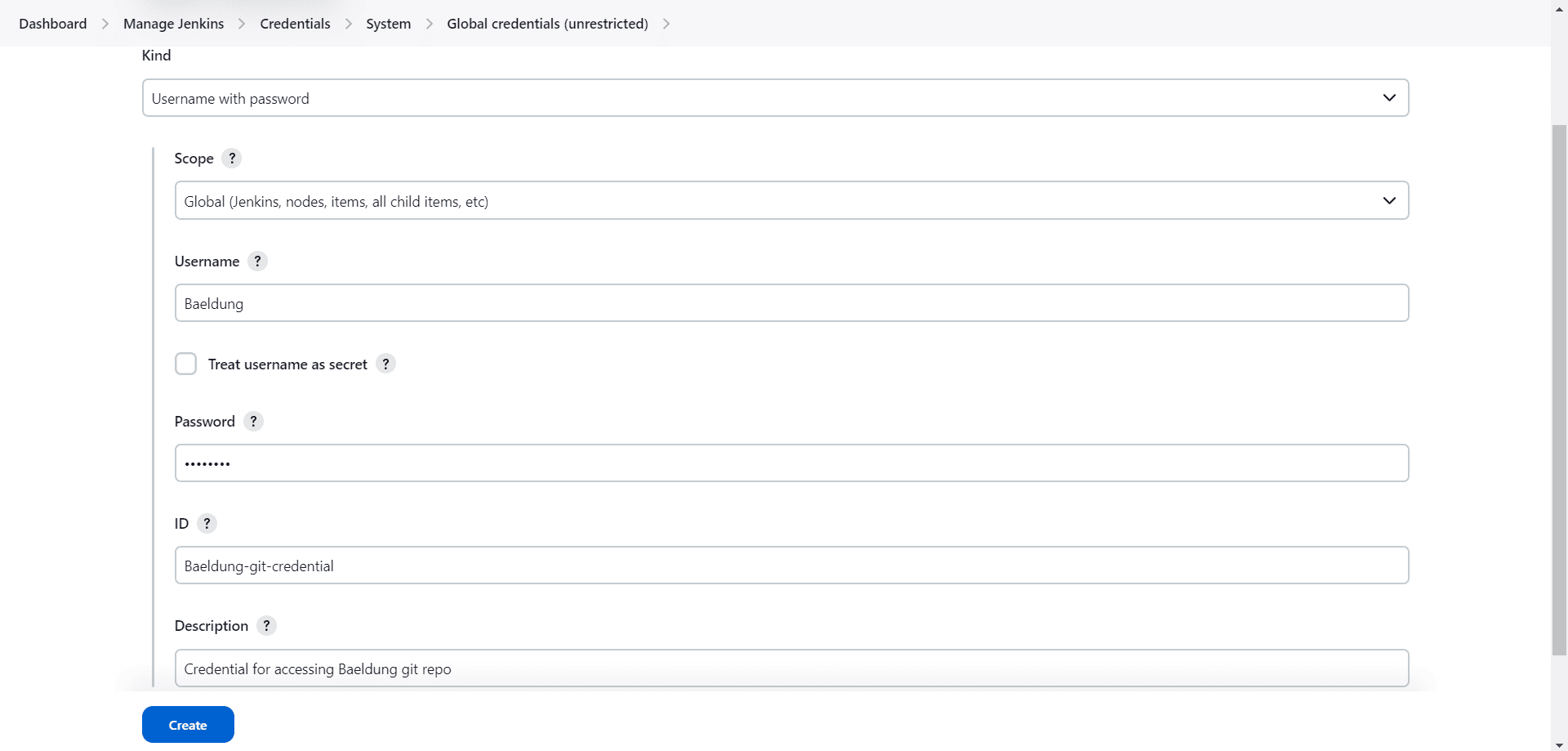Focus the Description input field
The width and height of the screenshot is (1568, 751).
coord(791,668)
